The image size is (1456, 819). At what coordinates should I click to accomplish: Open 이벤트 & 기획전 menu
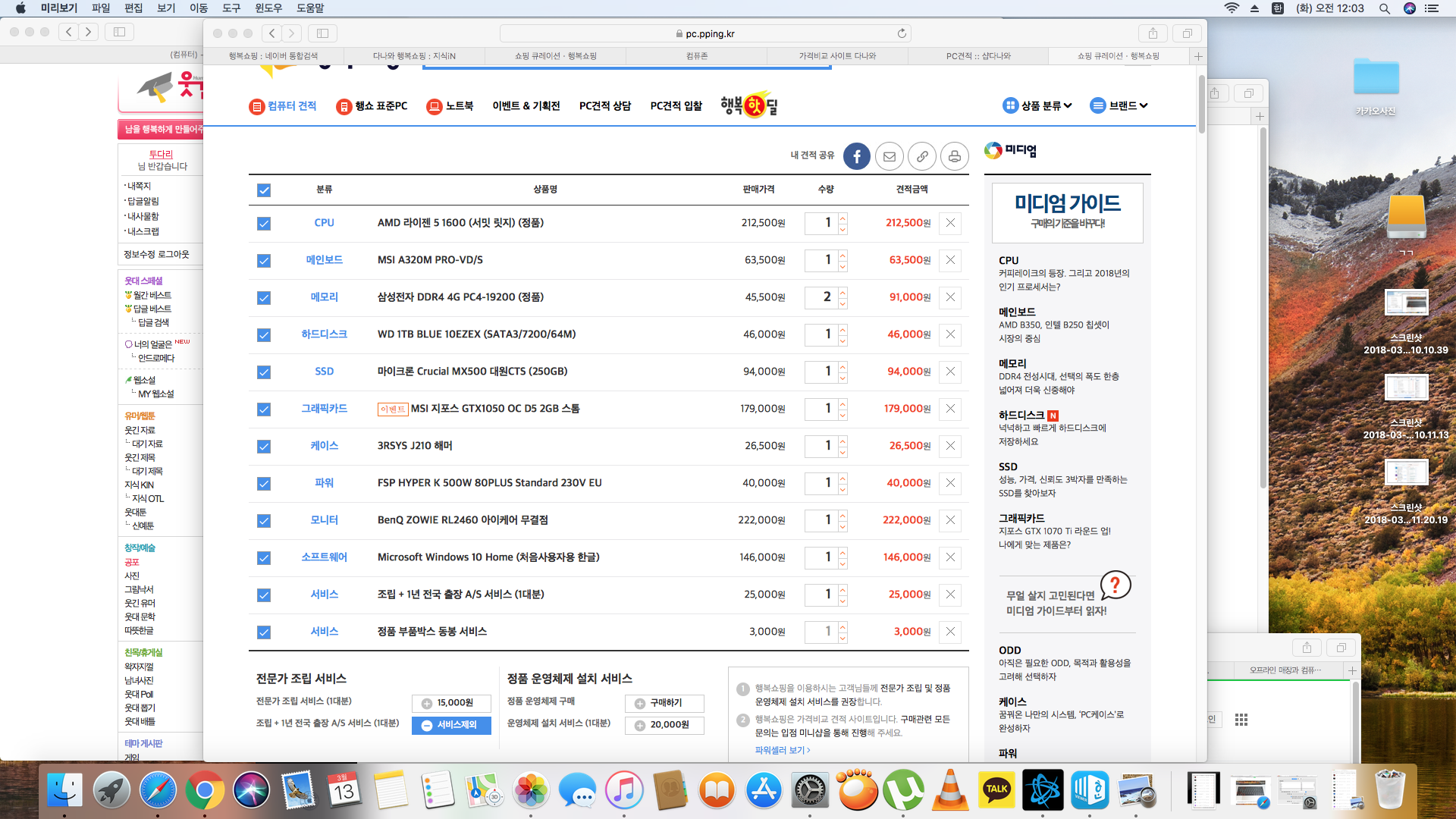[526, 106]
